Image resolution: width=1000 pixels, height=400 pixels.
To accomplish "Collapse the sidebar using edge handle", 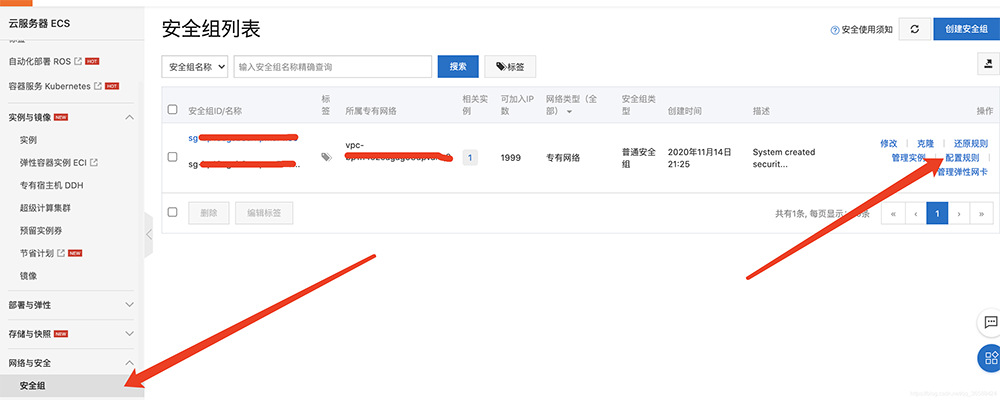I will (149, 233).
